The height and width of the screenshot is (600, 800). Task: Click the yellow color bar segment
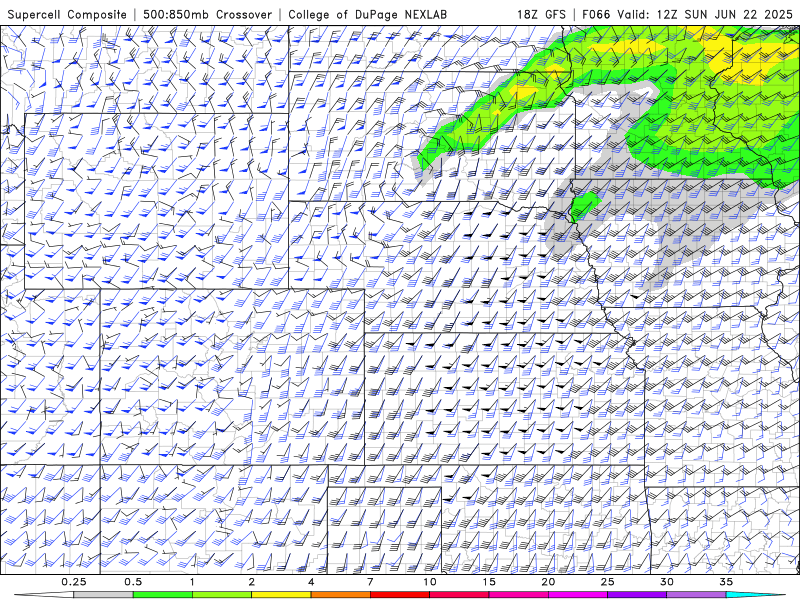[281, 595]
